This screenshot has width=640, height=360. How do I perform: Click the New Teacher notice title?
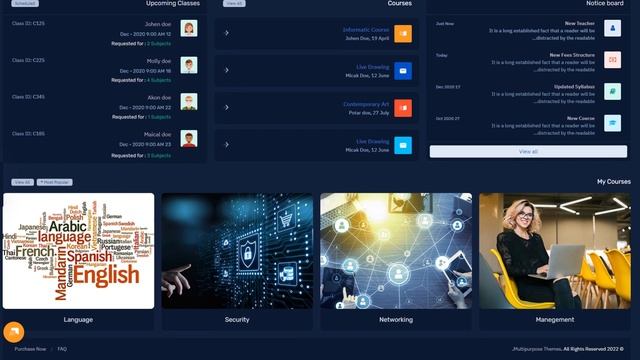(x=580, y=23)
